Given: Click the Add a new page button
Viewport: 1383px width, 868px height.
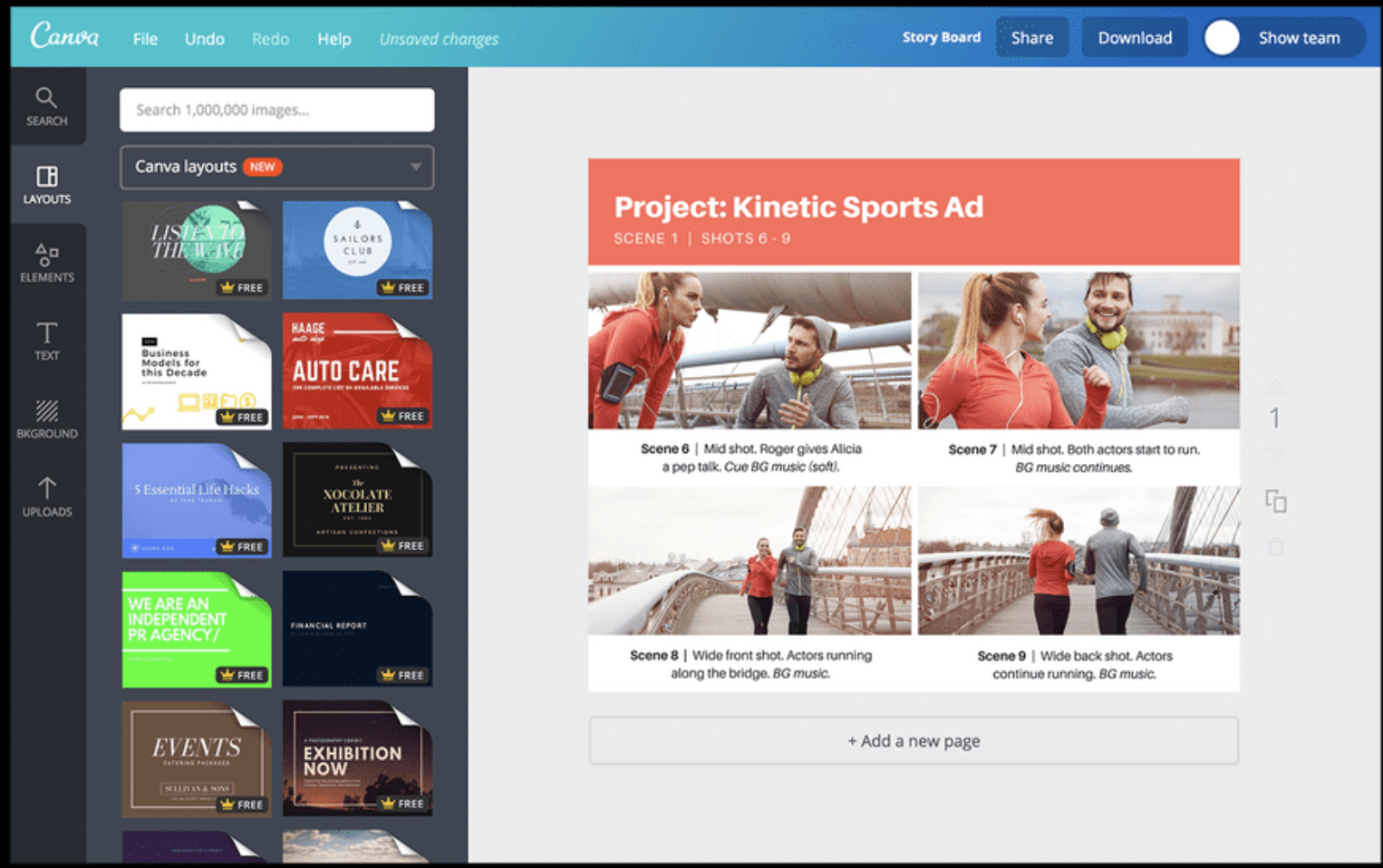Looking at the screenshot, I should (914, 740).
